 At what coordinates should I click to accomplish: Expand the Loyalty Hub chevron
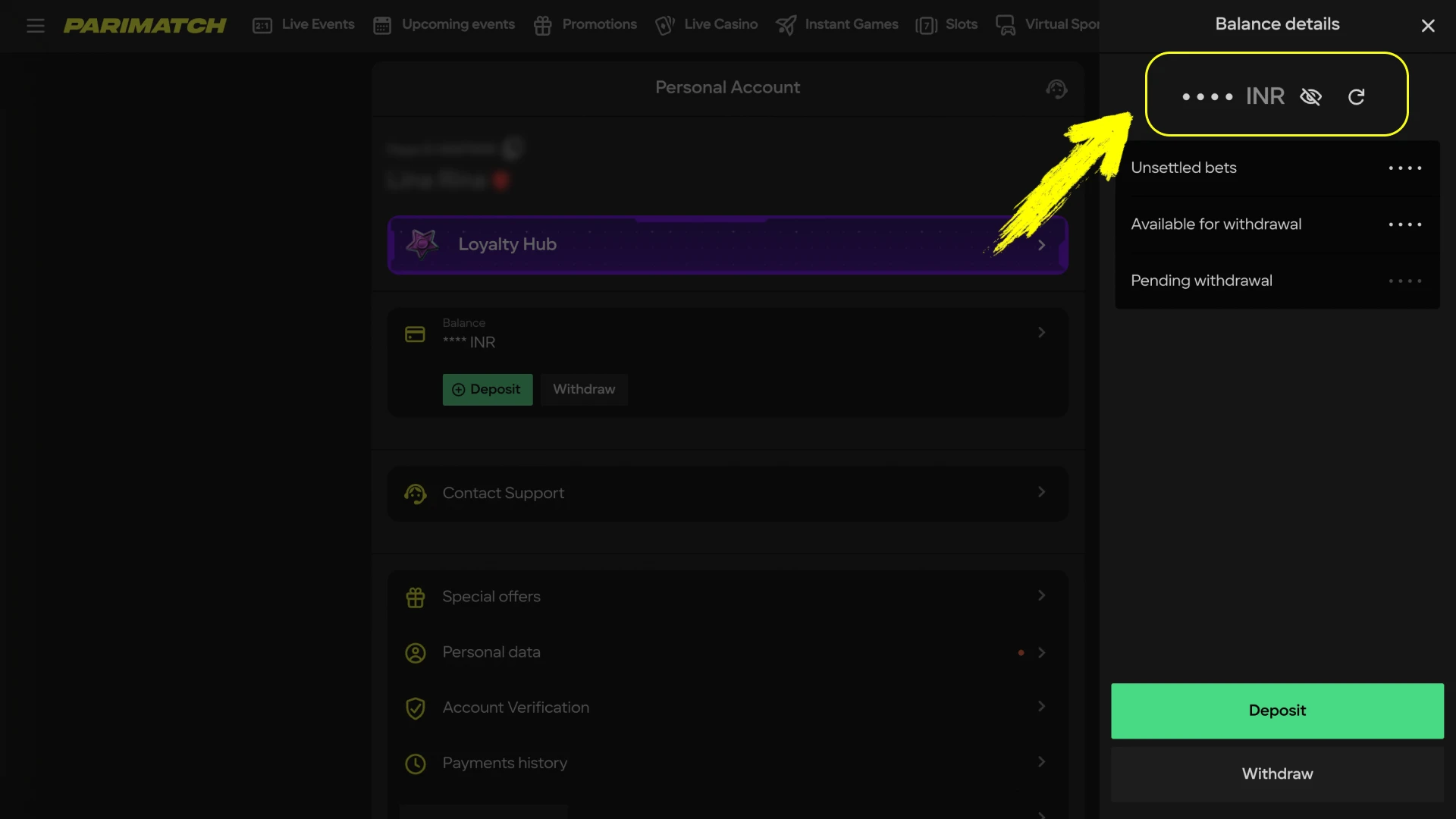pos(1041,245)
